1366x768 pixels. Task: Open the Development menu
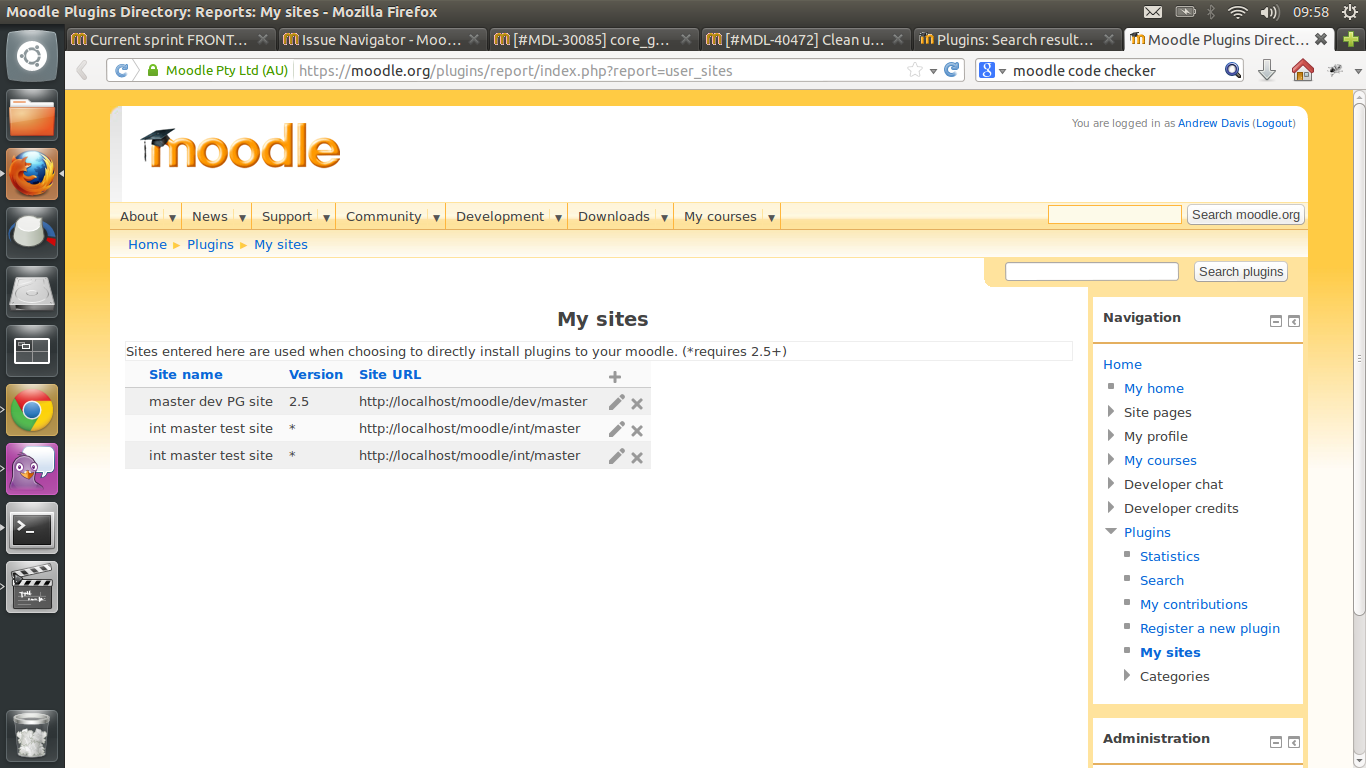[500, 216]
